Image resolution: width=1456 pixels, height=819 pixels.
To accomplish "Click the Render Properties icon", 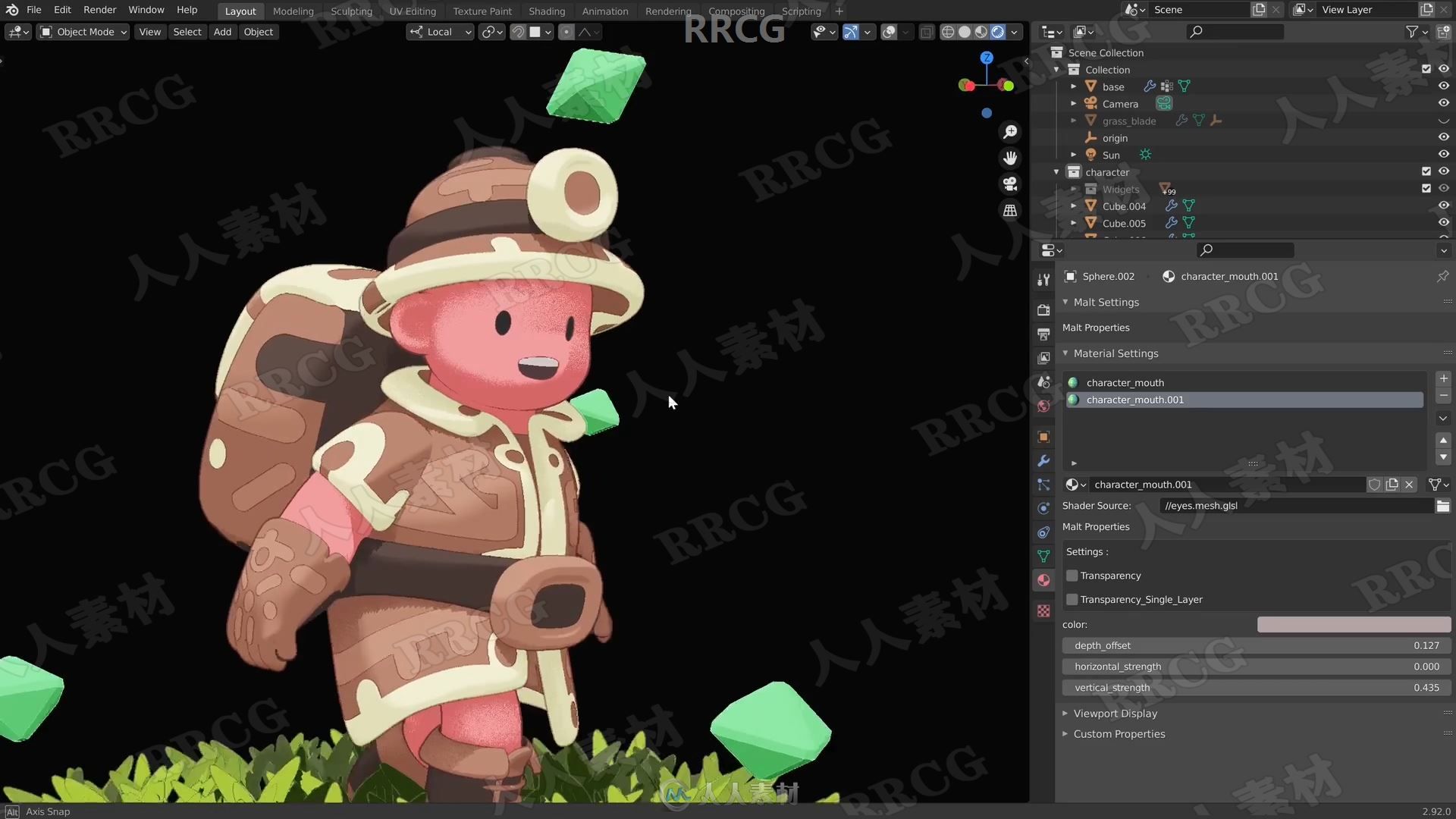I will pyautogui.click(x=1045, y=309).
